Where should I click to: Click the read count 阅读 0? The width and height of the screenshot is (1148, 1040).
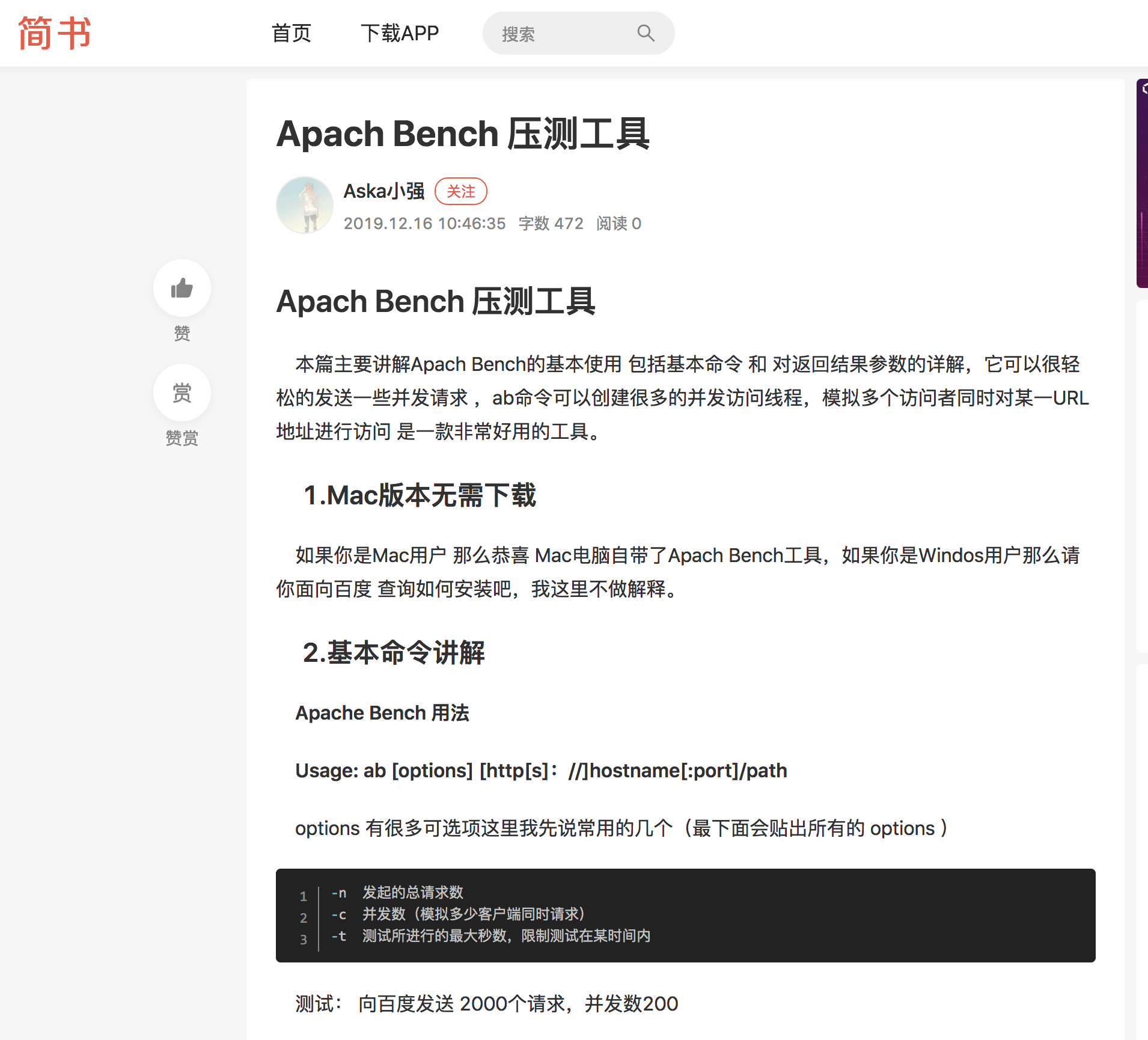click(x=618, y=223)
